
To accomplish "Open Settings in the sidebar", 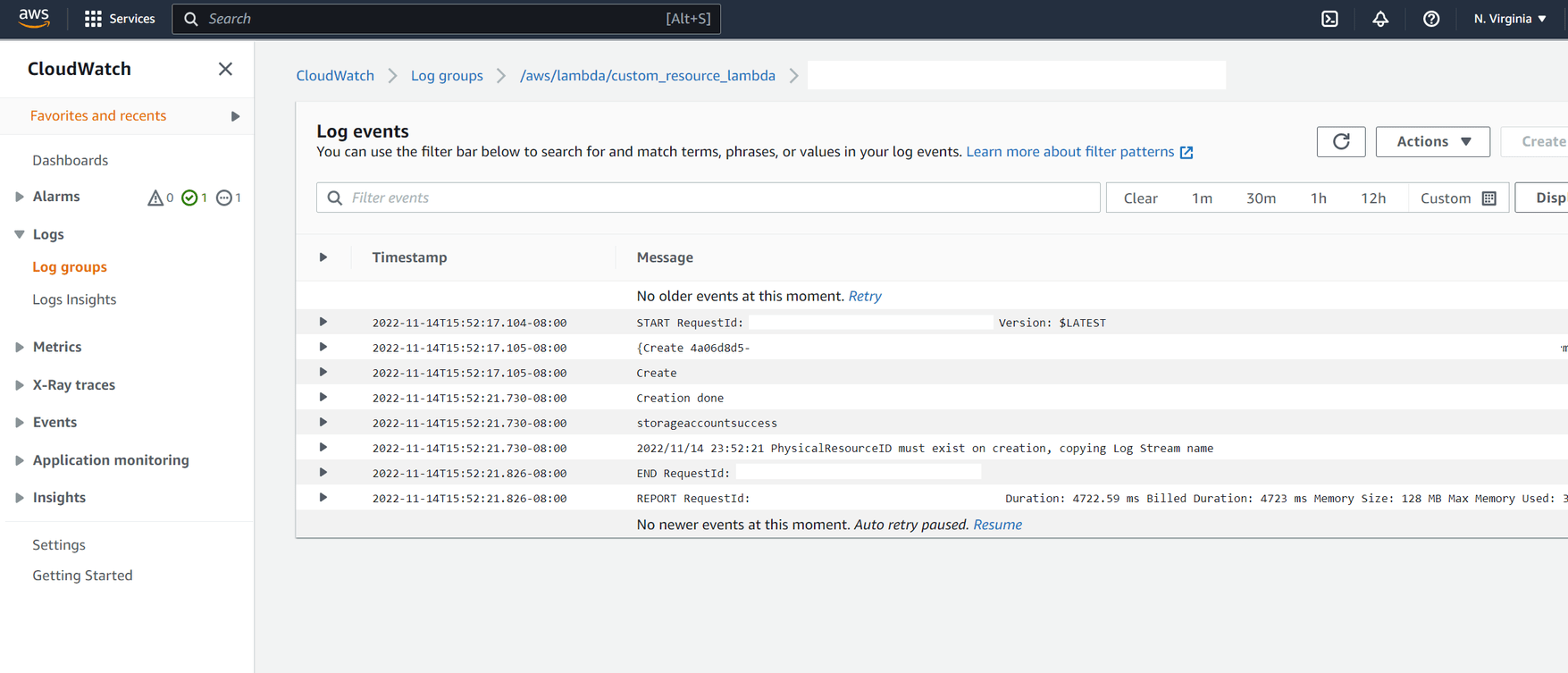I will pyautogui.click(x=59, y=544).
